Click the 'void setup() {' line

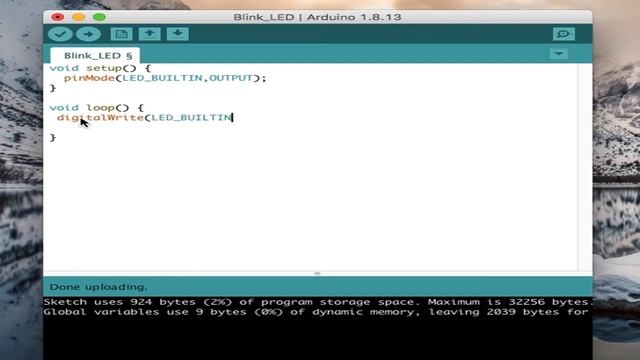tap(100, 68)
